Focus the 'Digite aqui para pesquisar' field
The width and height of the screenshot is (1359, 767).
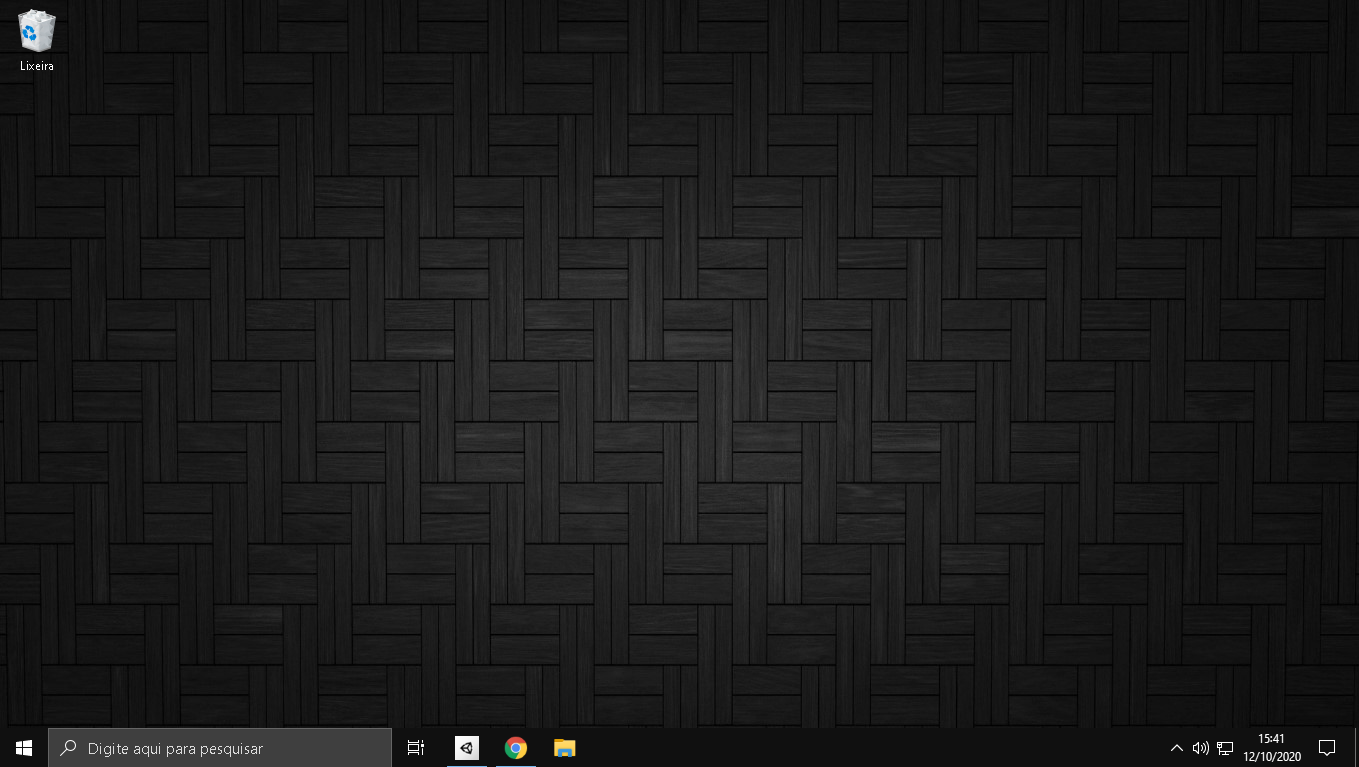coord(230,748)
